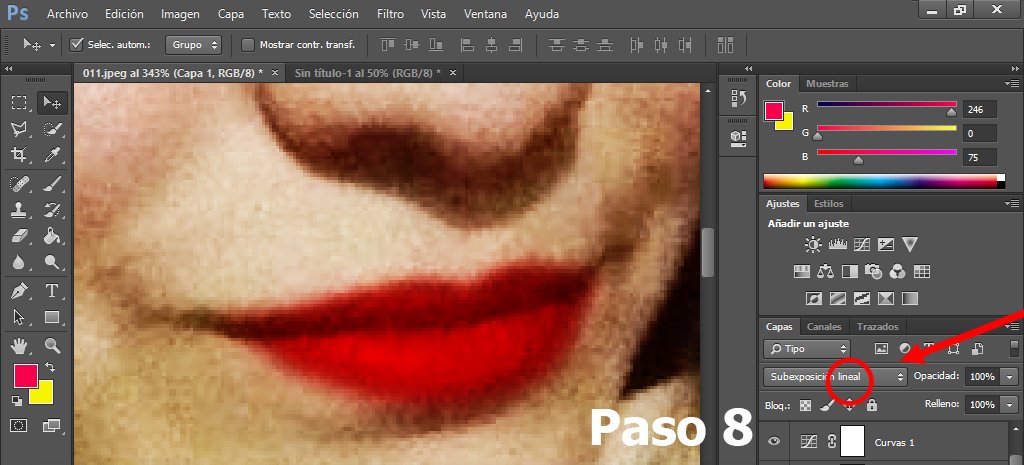This screenshot has height=465, width=1024.
Task: Select the Polygonal Lasso tool
Action: [19, 129]
